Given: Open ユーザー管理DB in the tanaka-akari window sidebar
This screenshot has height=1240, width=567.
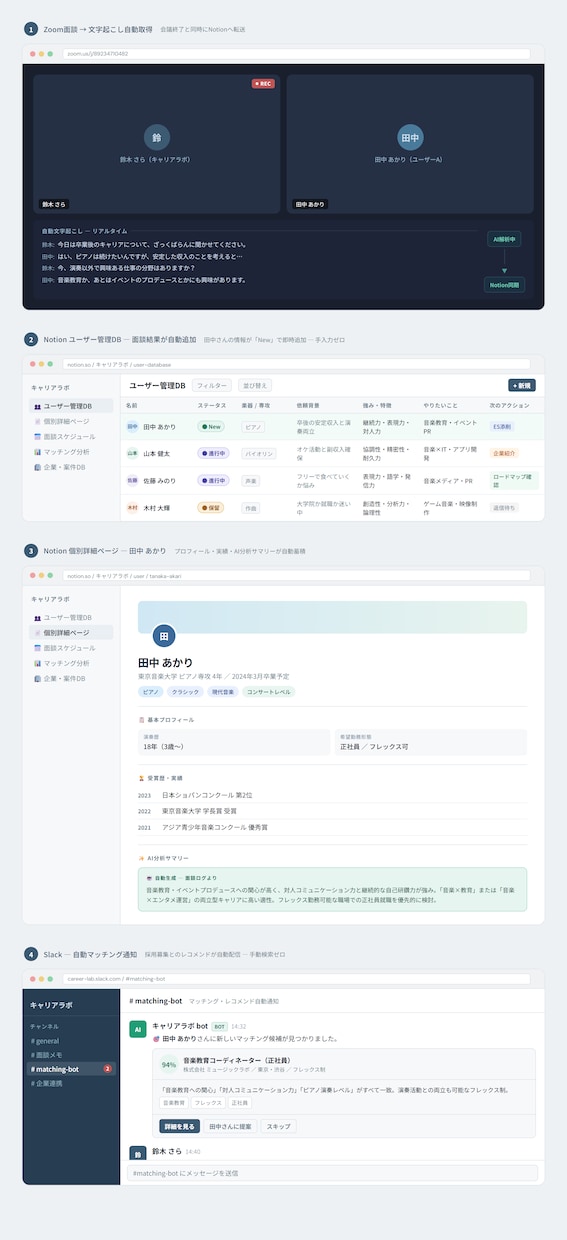Looking at the screenshot, I should click(70, 617).
